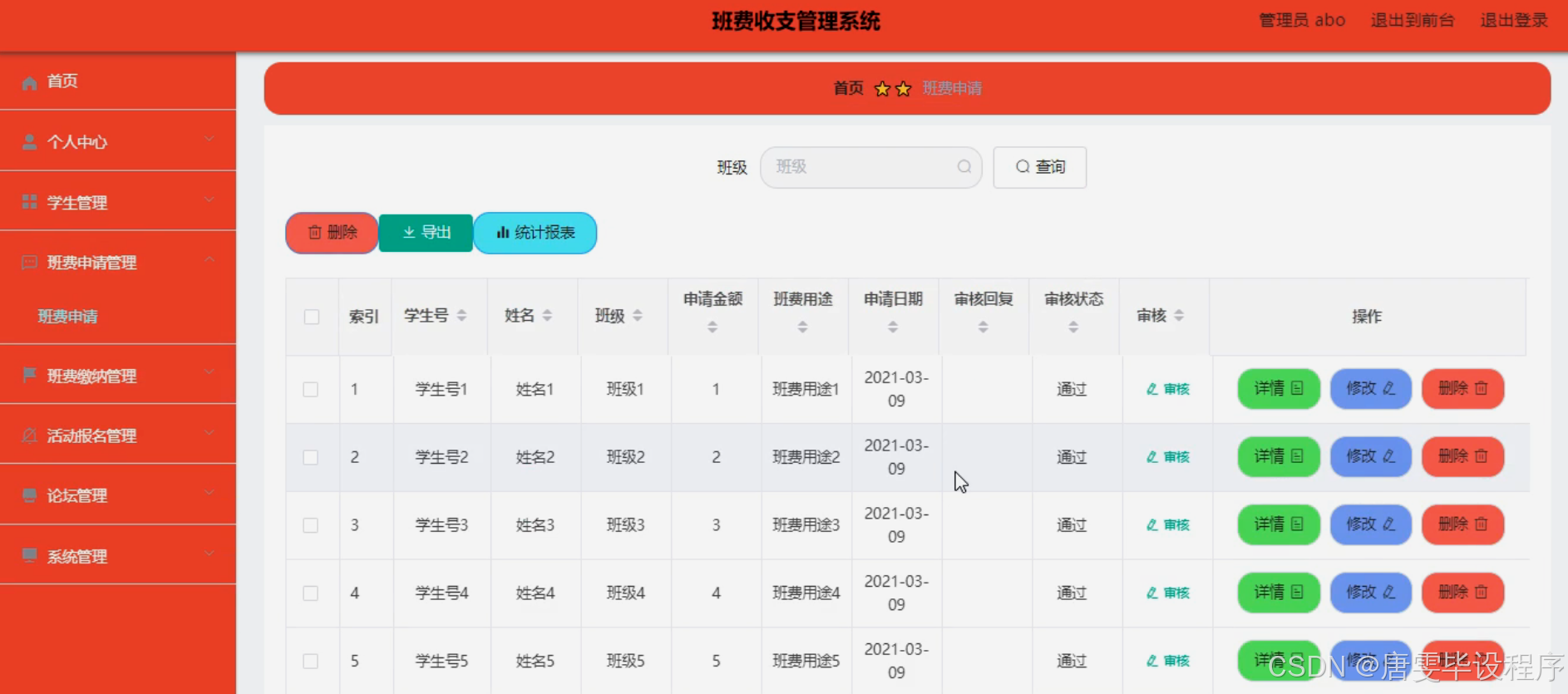Click 班费申请 in the breadcrumb

coord(952,88)
